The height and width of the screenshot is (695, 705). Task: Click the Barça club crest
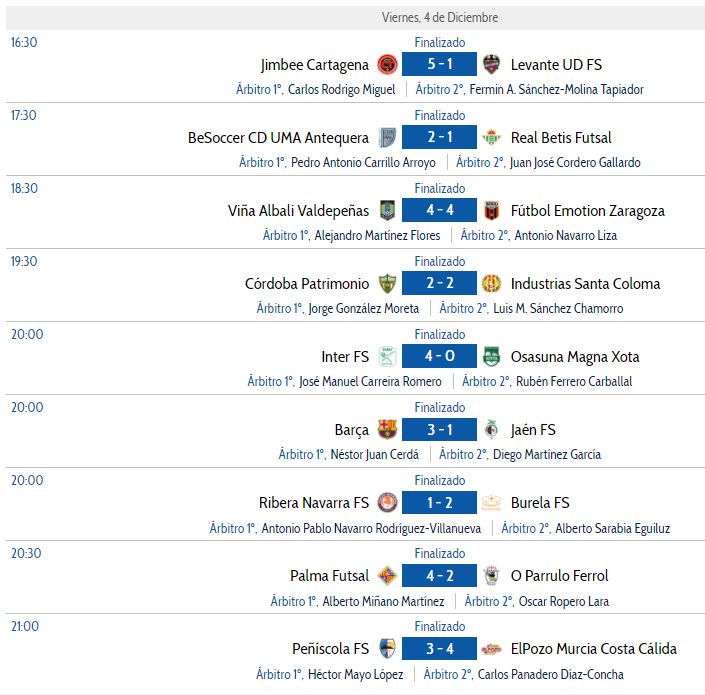pos(387,429)
